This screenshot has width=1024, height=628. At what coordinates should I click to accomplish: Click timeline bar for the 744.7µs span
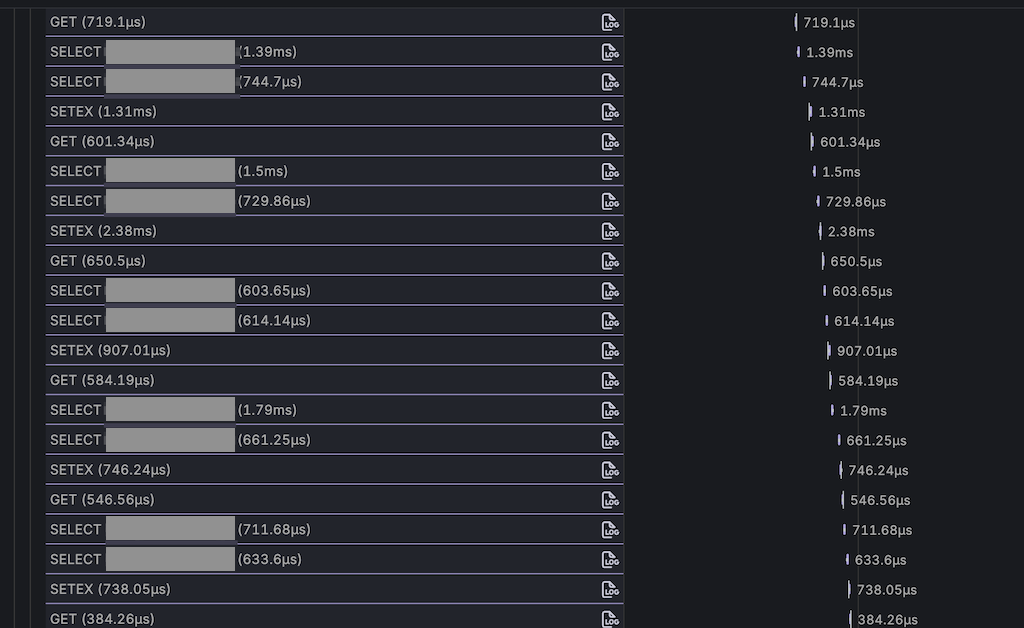click(x=804, y=82)
